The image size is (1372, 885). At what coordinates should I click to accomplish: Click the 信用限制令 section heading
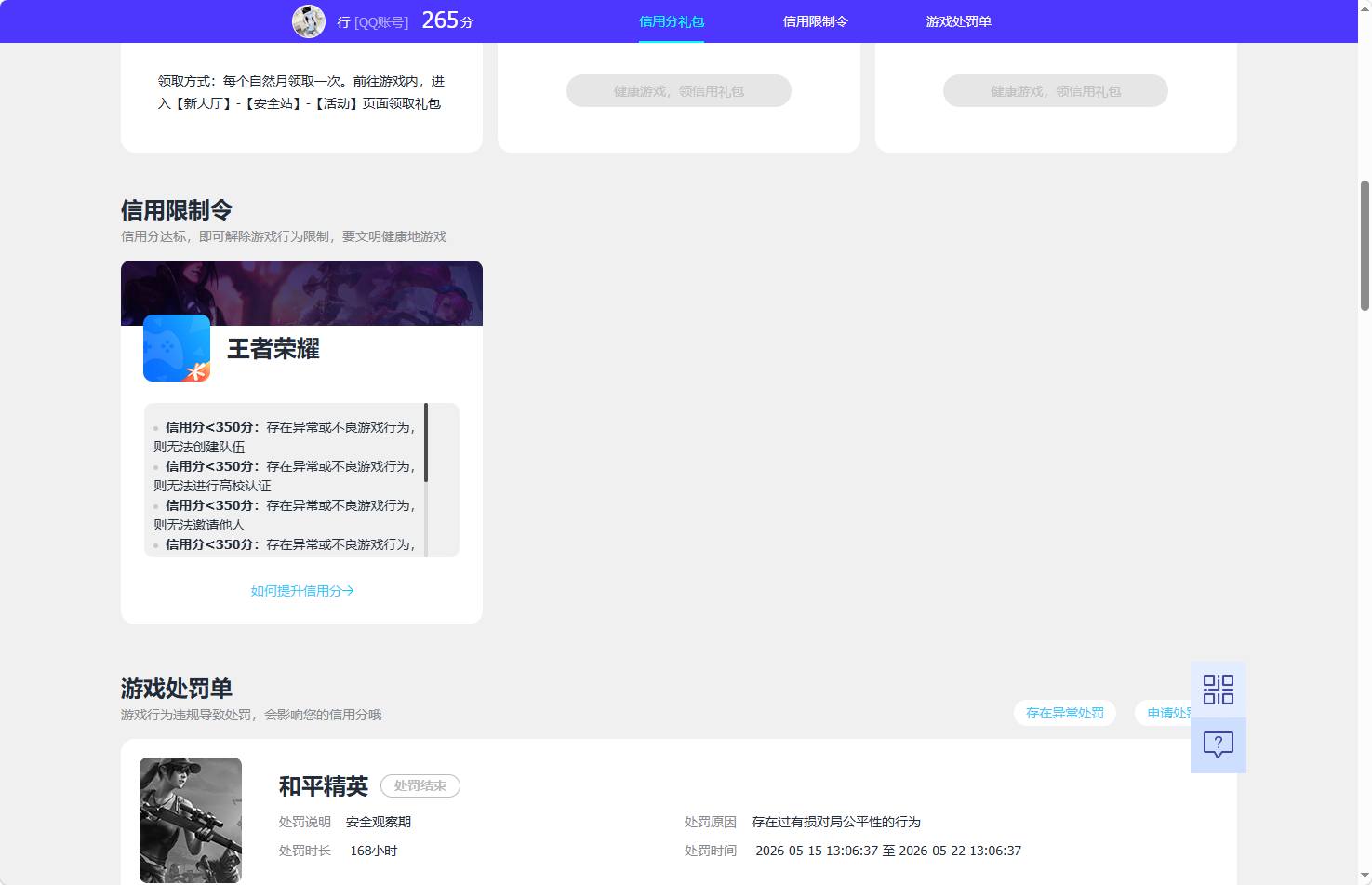tap(177, 210)
